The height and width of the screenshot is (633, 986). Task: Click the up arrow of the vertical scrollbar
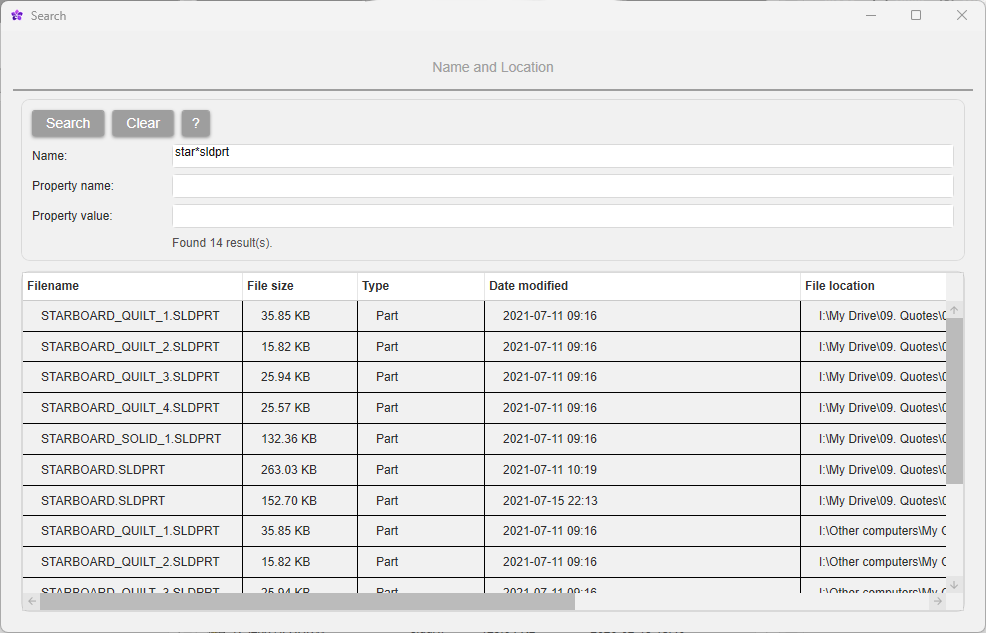point(954,308)
